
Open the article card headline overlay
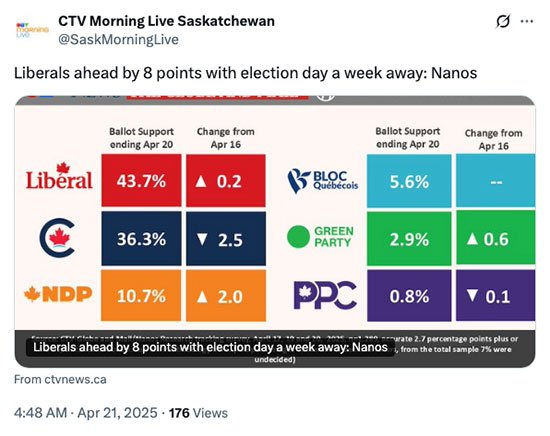pos(210,347)
